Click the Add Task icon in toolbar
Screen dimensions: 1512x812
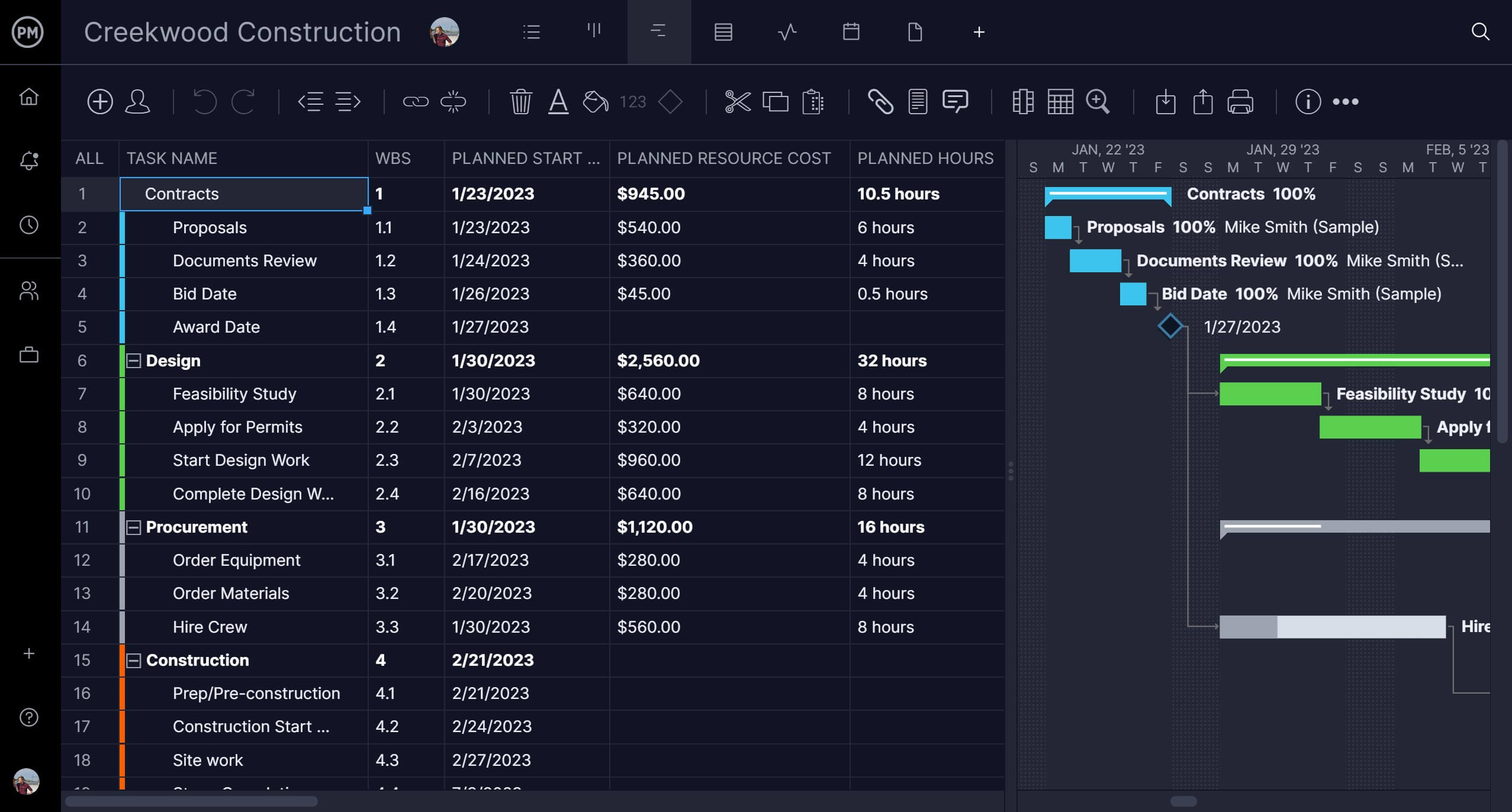100,101
